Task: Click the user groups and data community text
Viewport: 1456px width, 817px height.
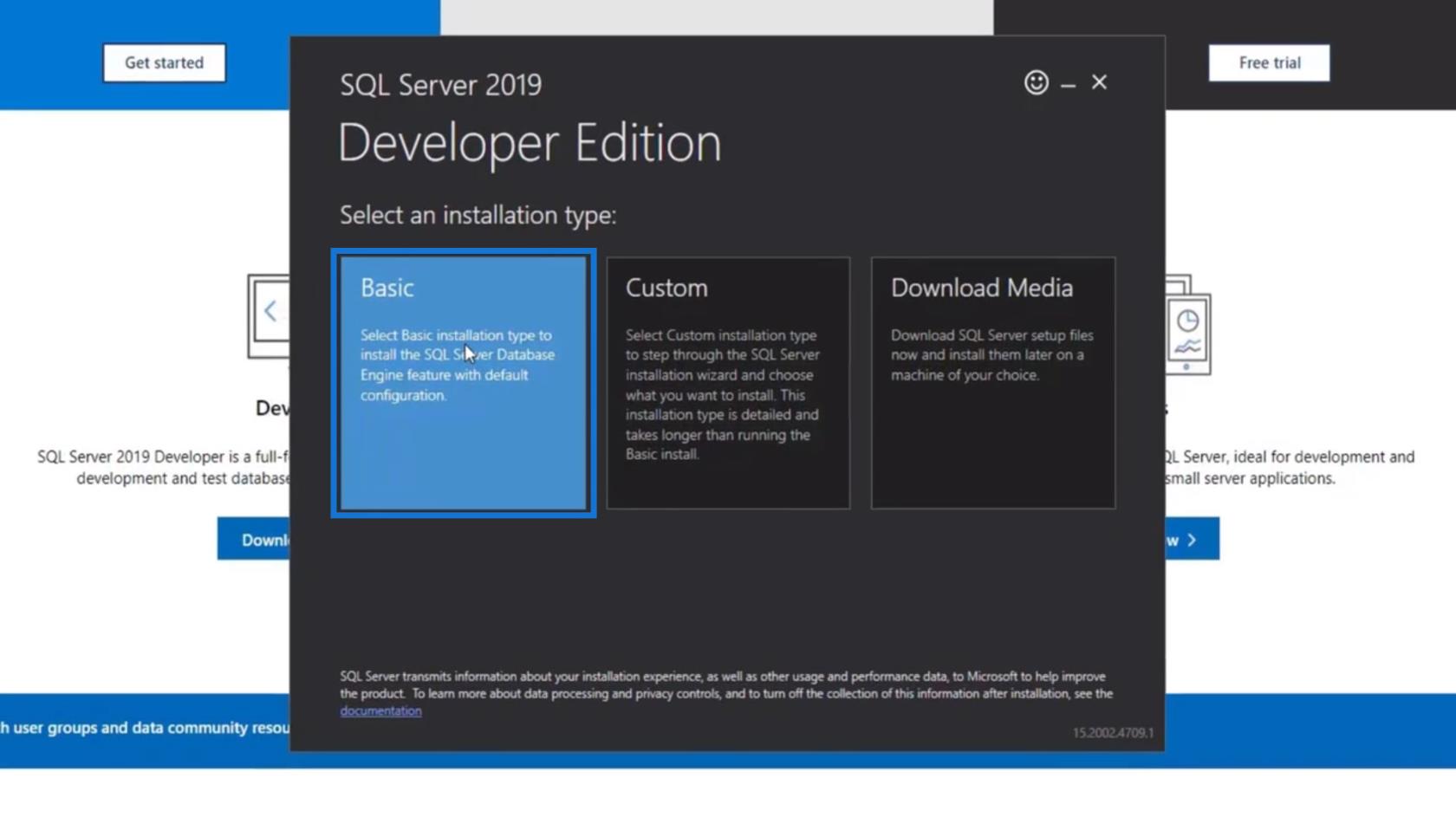Action: click(x=145, y=728)
